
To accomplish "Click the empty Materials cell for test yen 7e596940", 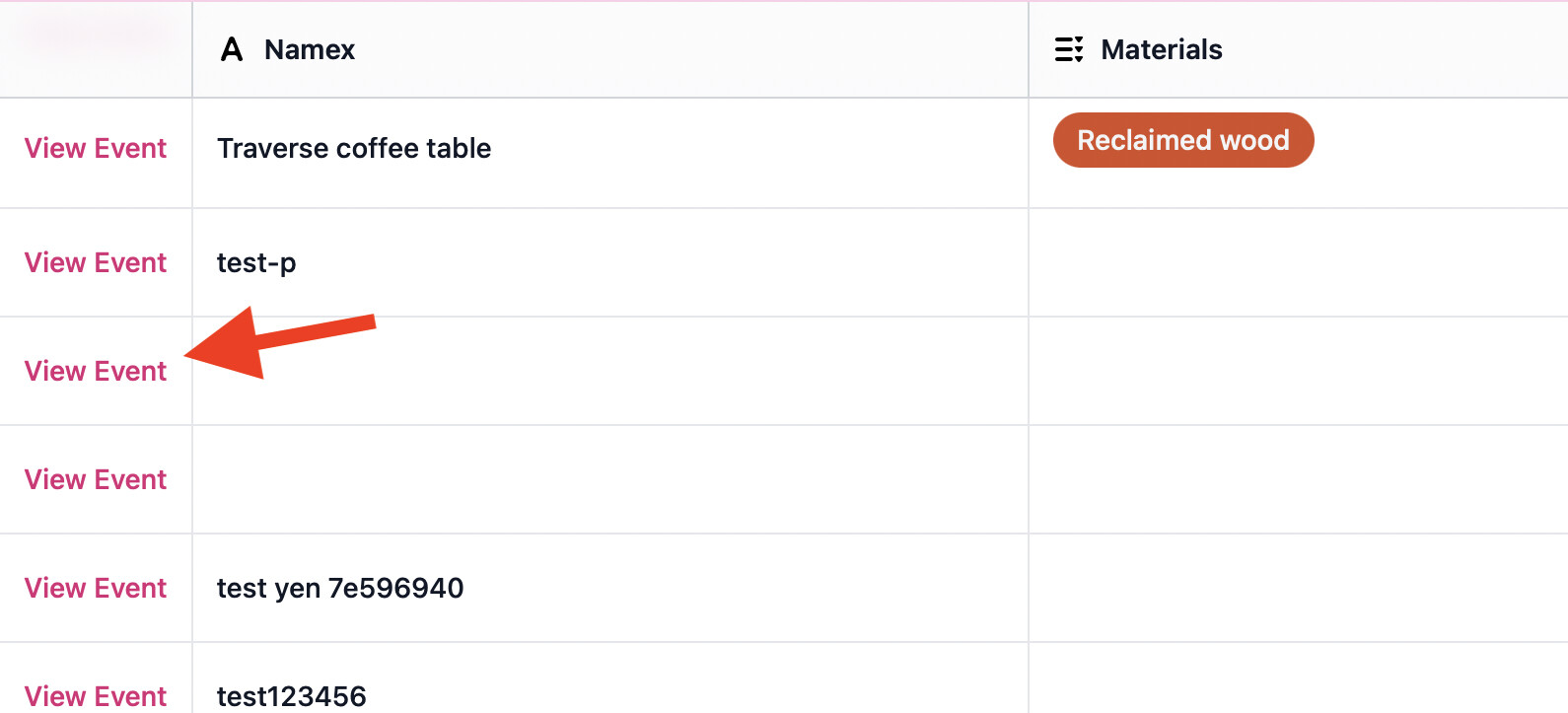I will [1299, 588].
